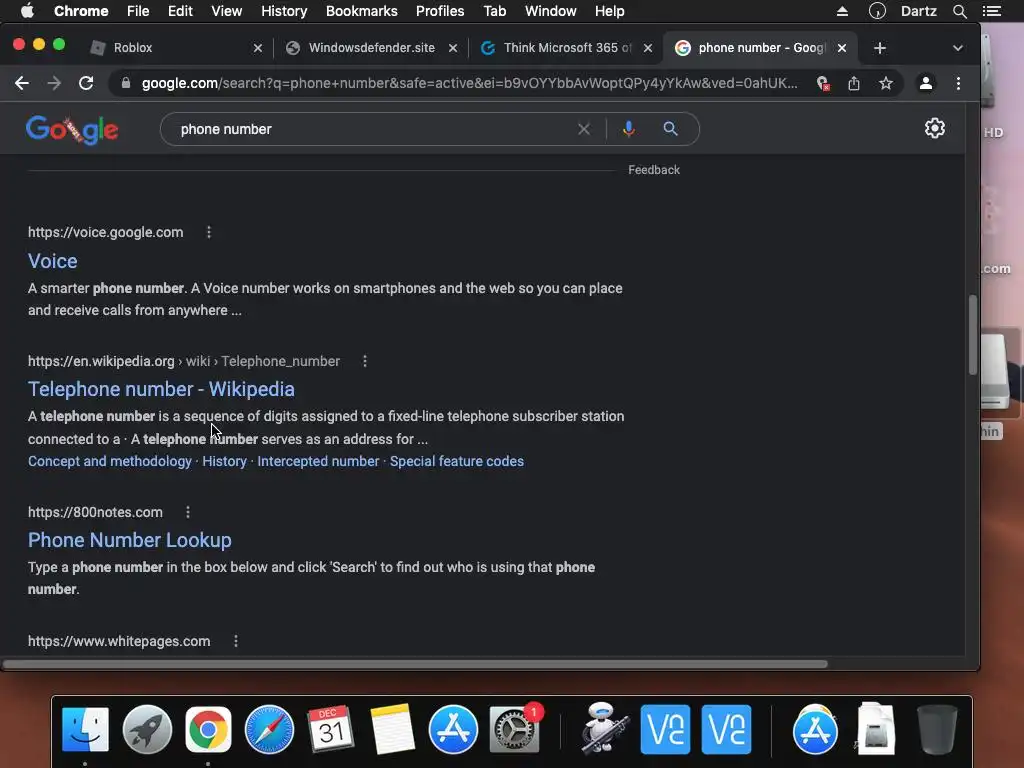
Task: Open Control Center list icon in menu bar
Action: [992, 11]
